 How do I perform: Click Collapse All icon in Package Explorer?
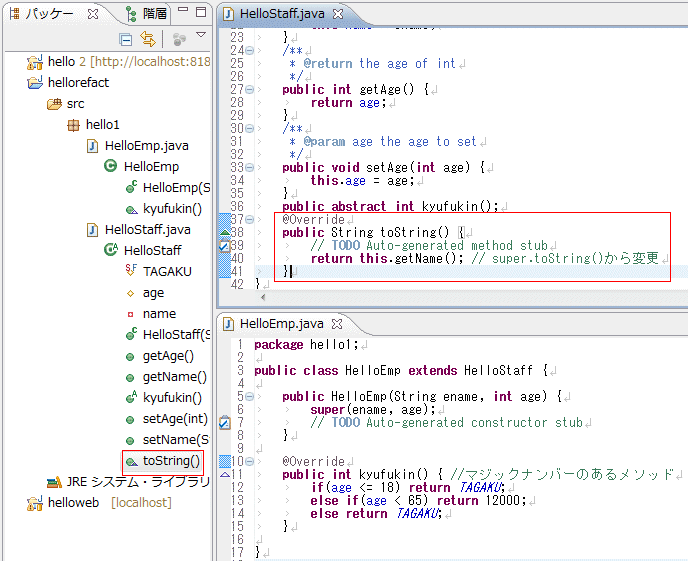(125, 40)
